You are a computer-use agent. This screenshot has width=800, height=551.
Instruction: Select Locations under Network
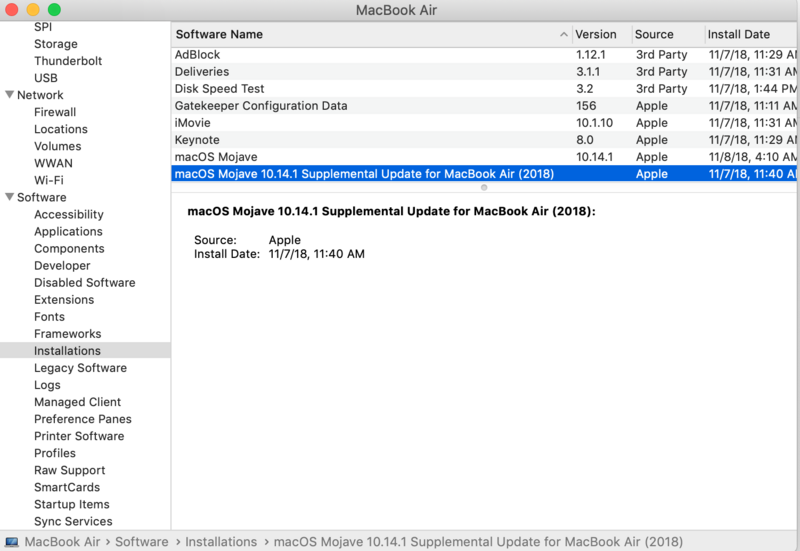(61, 129)
